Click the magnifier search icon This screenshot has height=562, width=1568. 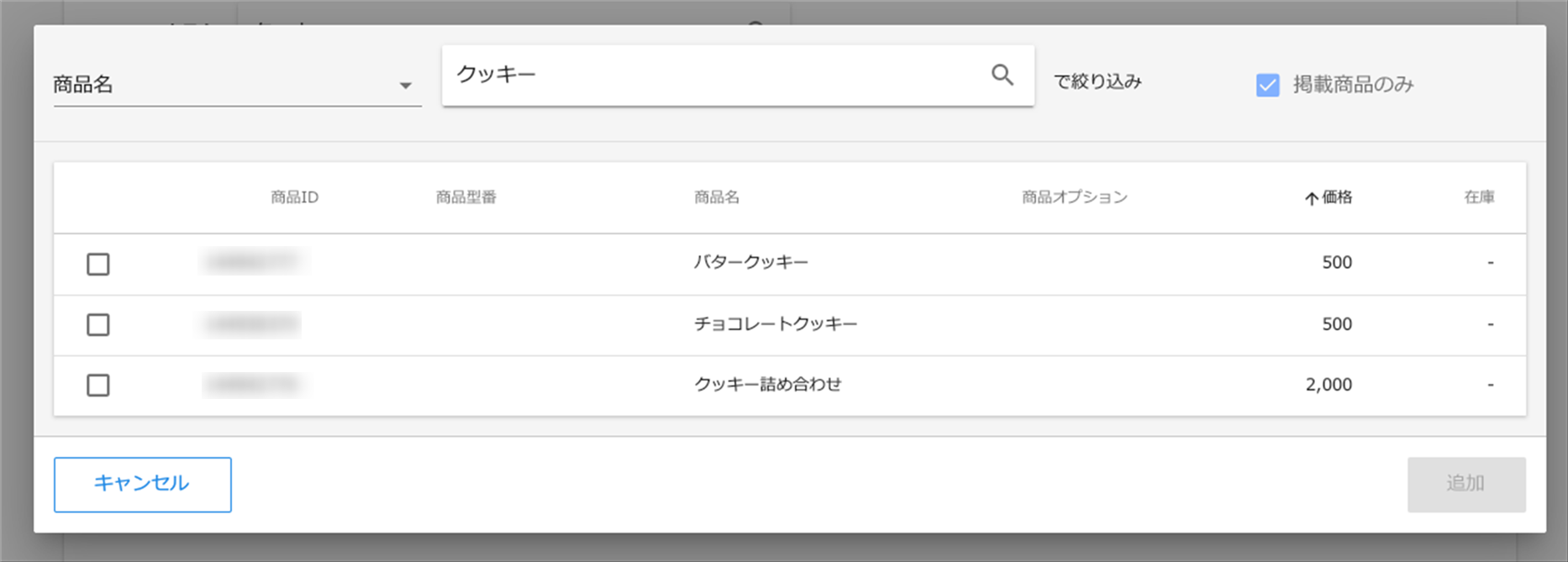pyautogui.click(x=1002, y=75)
